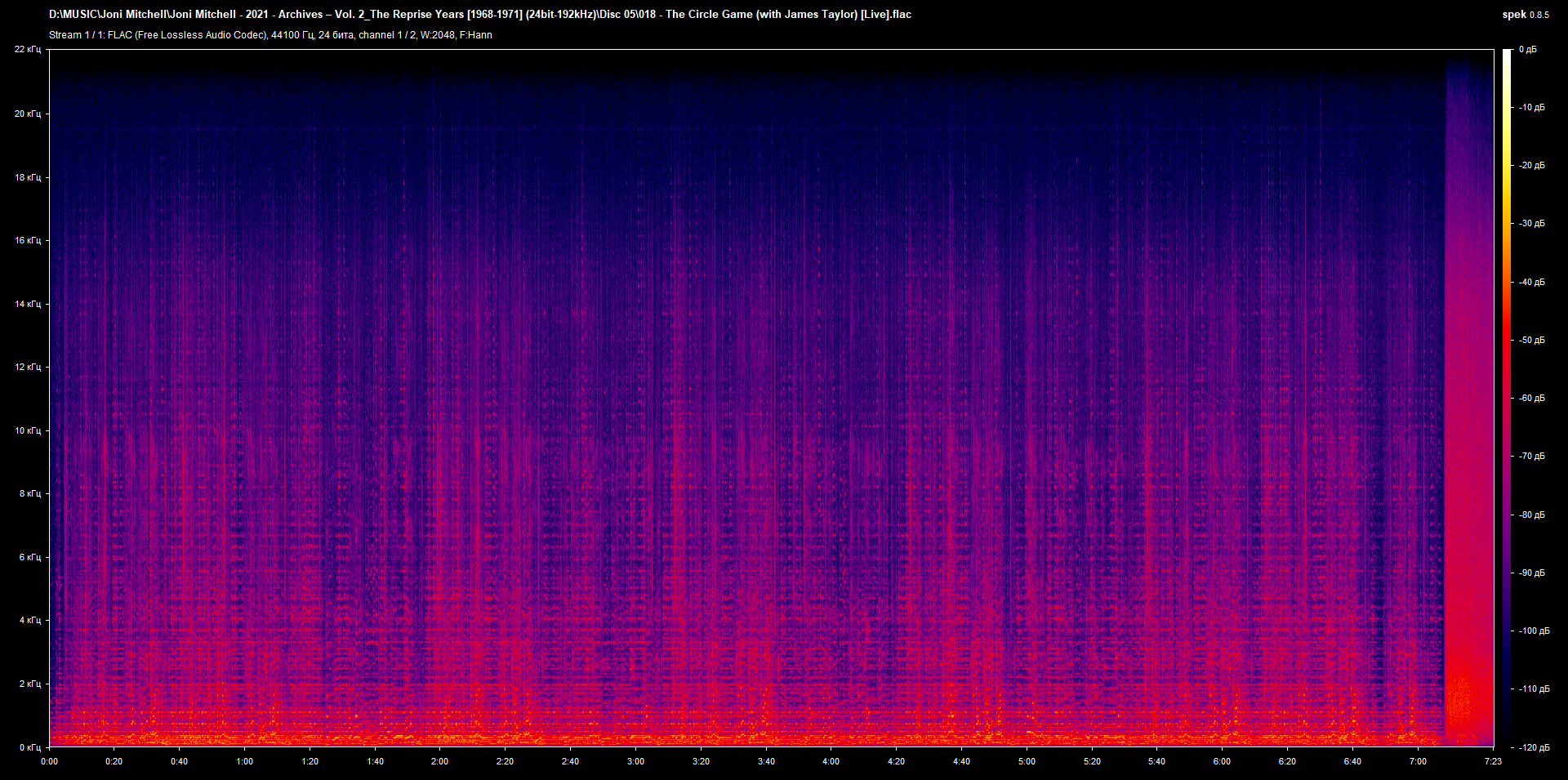Click the 1:00 time axis label
Screen dimensions: 1568x780
point(244,761)
